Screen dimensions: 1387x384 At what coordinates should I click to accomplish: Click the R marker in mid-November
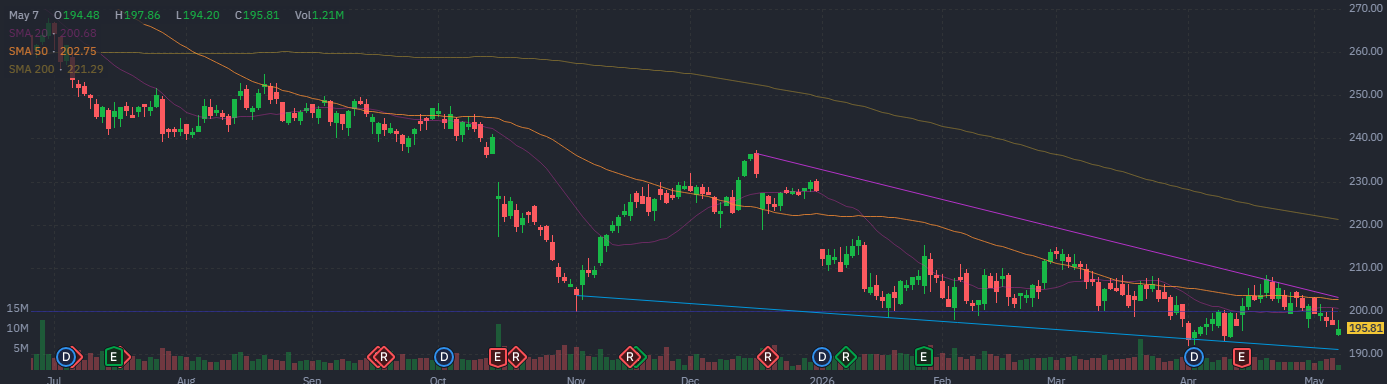(630, 356)
